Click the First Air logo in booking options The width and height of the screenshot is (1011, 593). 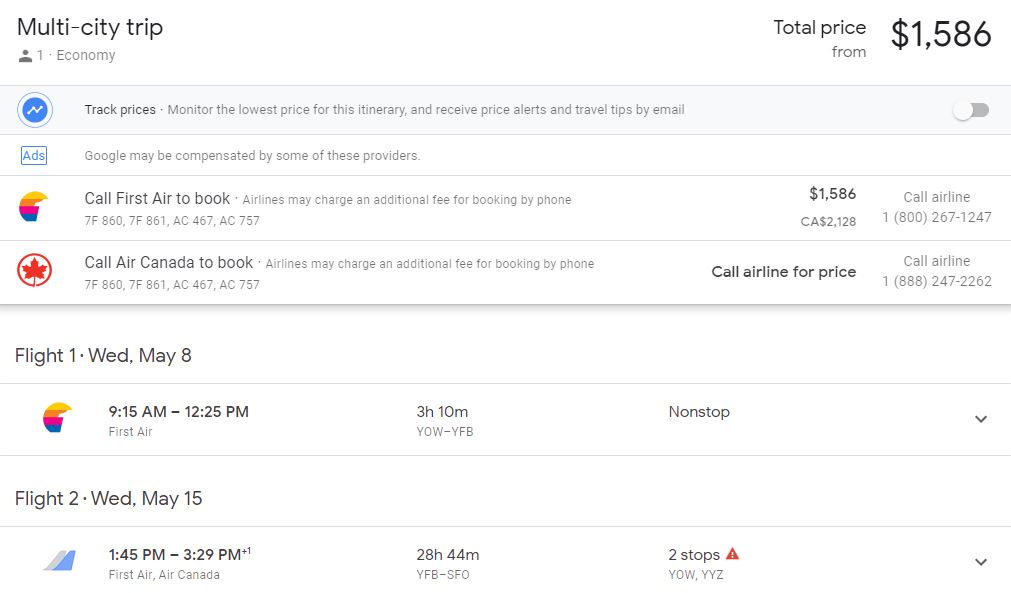click(33, 207)
